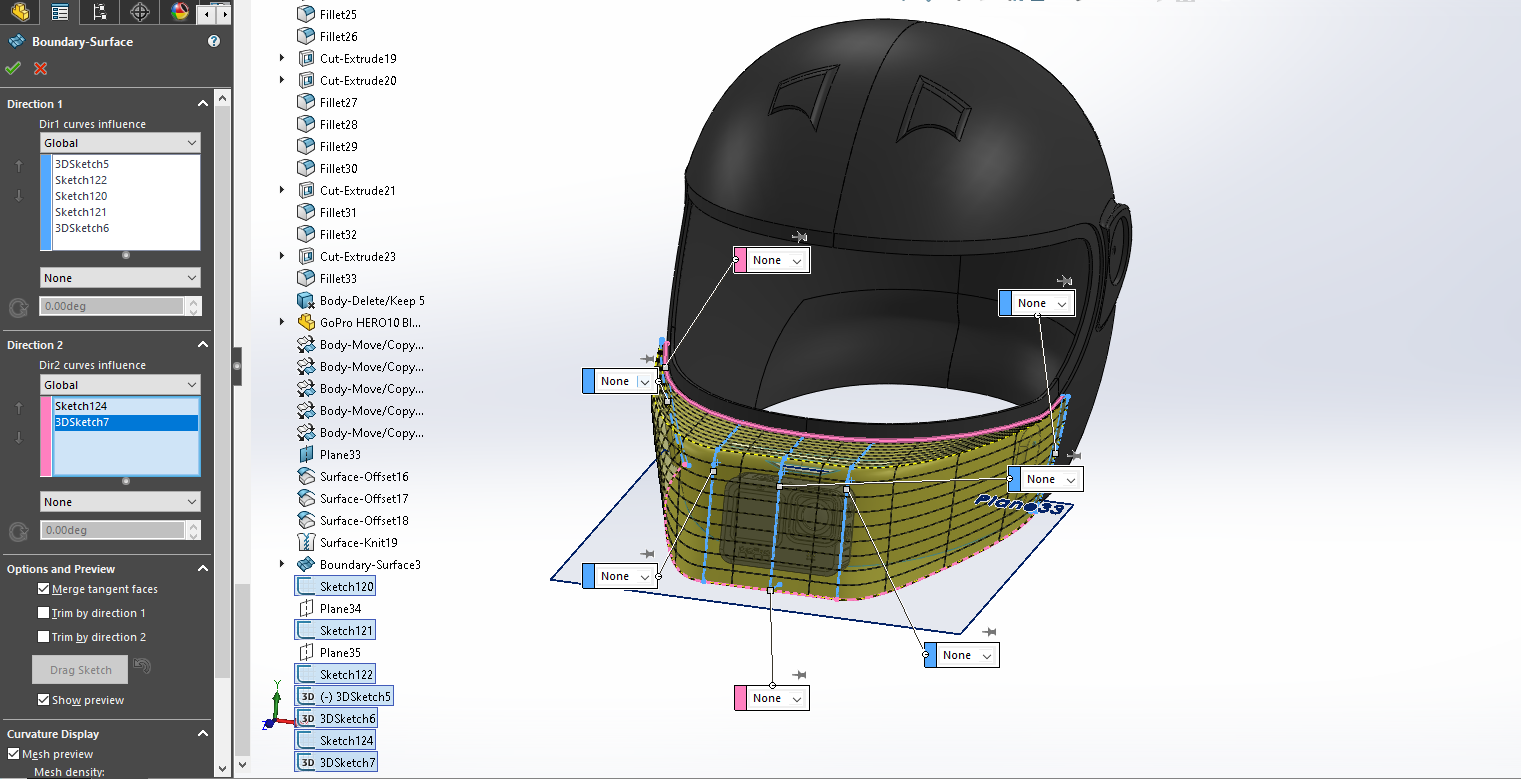Uncheck Merge tangent faces
The height and width of the screenshot is (779, 1521).
[x=44, y=589]
